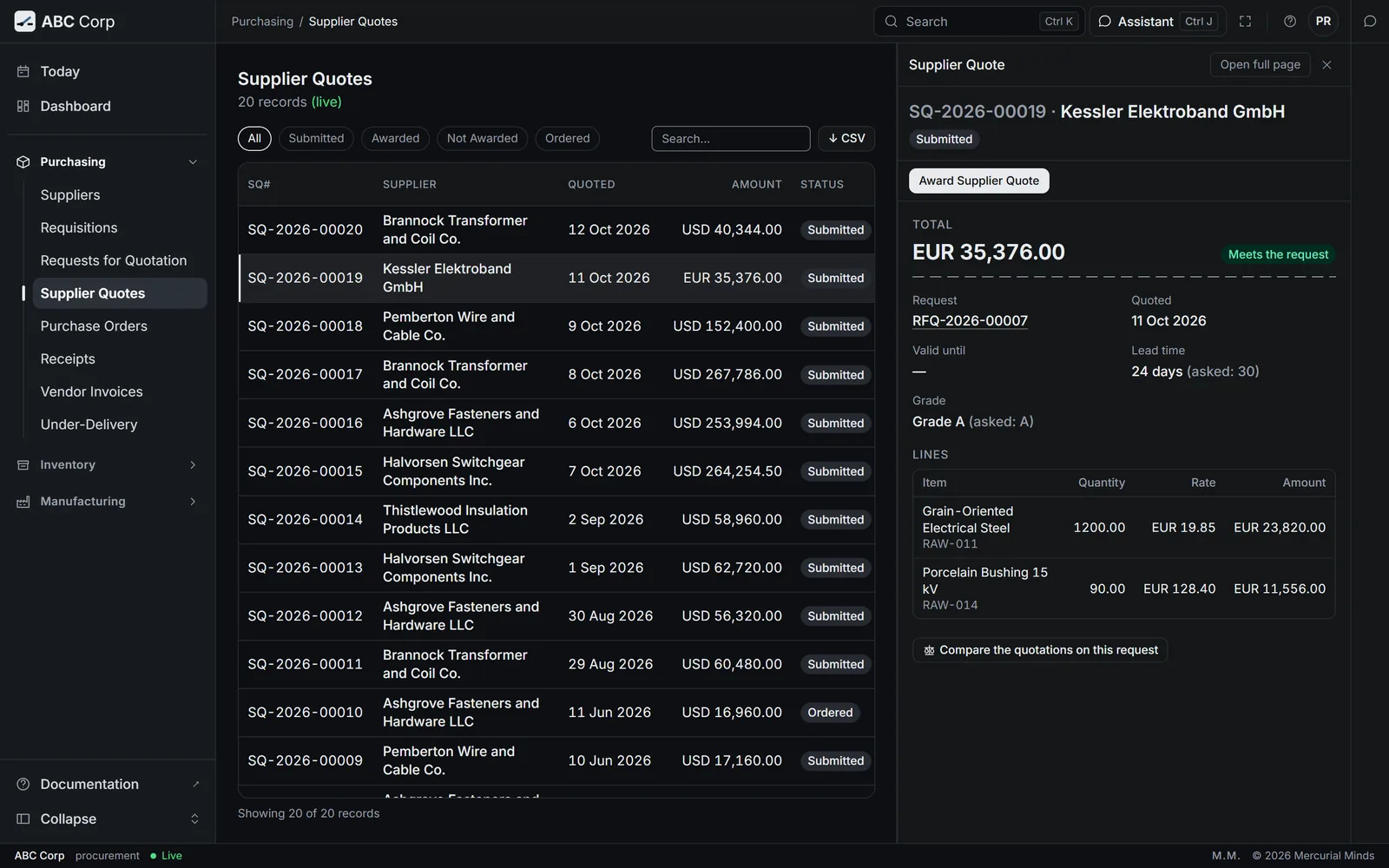1389x868 pixels.
Task: Expand the Inventory section chevron
Action: pos(193,465)
